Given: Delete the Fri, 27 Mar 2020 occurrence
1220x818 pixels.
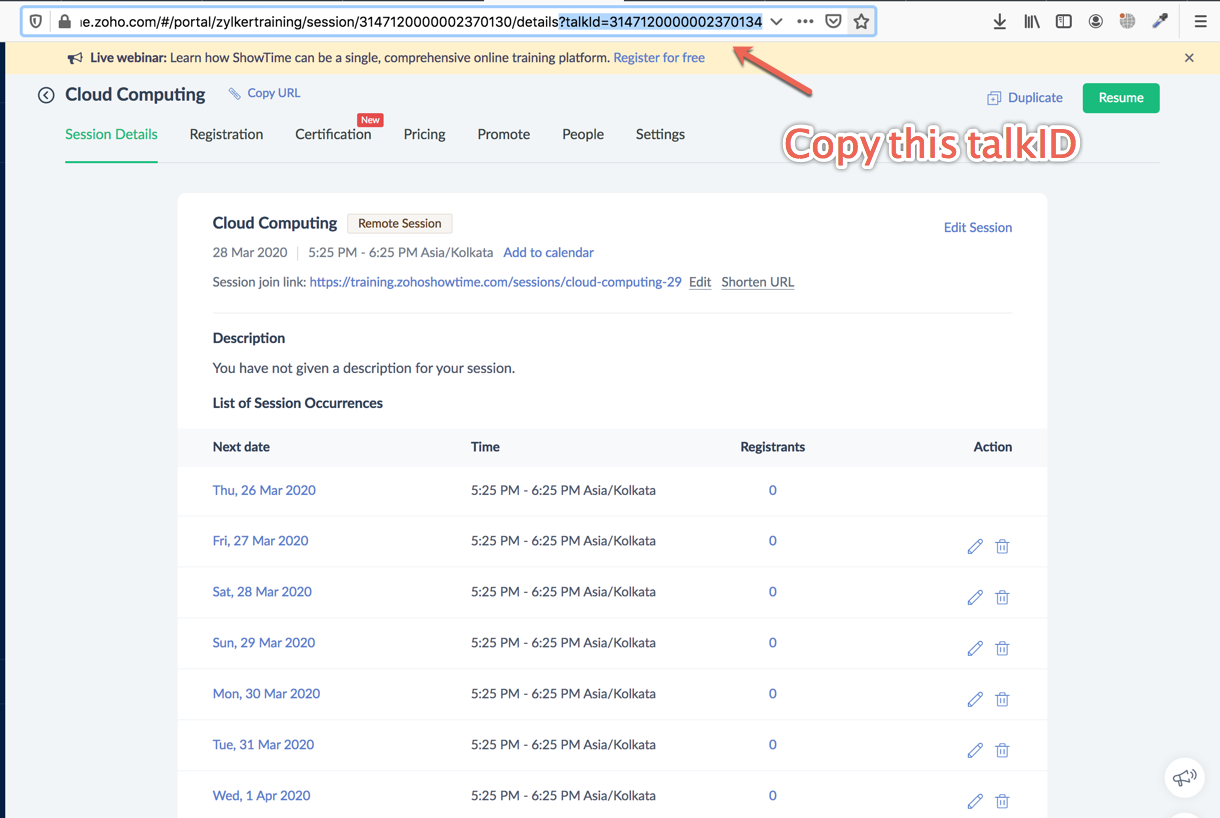Looking at the screenshot, I should pos(1002,546).
